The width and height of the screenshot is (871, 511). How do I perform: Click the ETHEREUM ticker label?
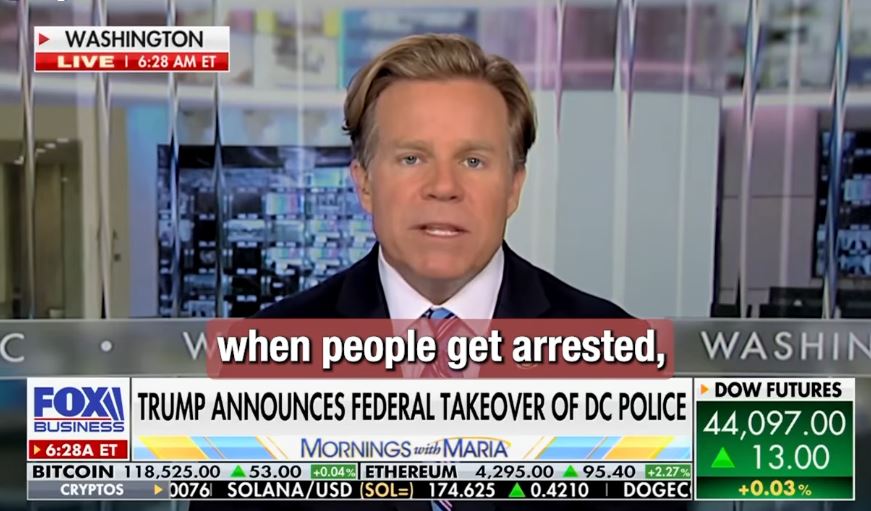click(x=411, y=472)
